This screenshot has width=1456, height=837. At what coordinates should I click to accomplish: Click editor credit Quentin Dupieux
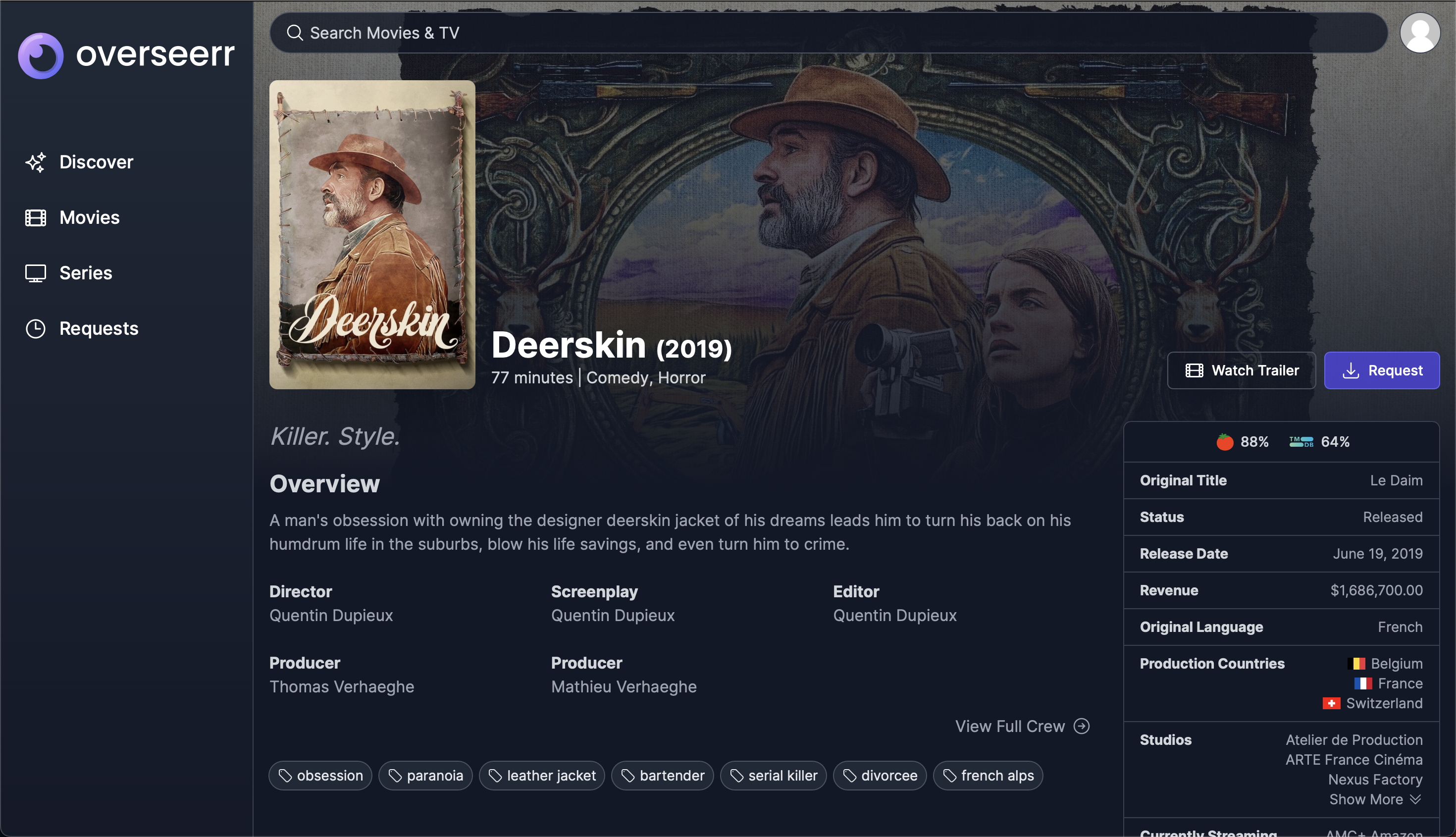click(x=895, y=616)
